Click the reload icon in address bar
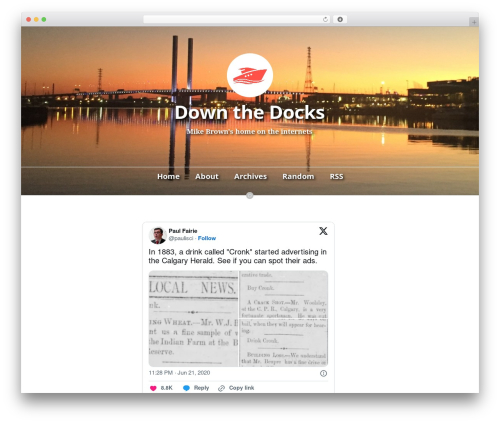500x423 pixels. point(325,19)
